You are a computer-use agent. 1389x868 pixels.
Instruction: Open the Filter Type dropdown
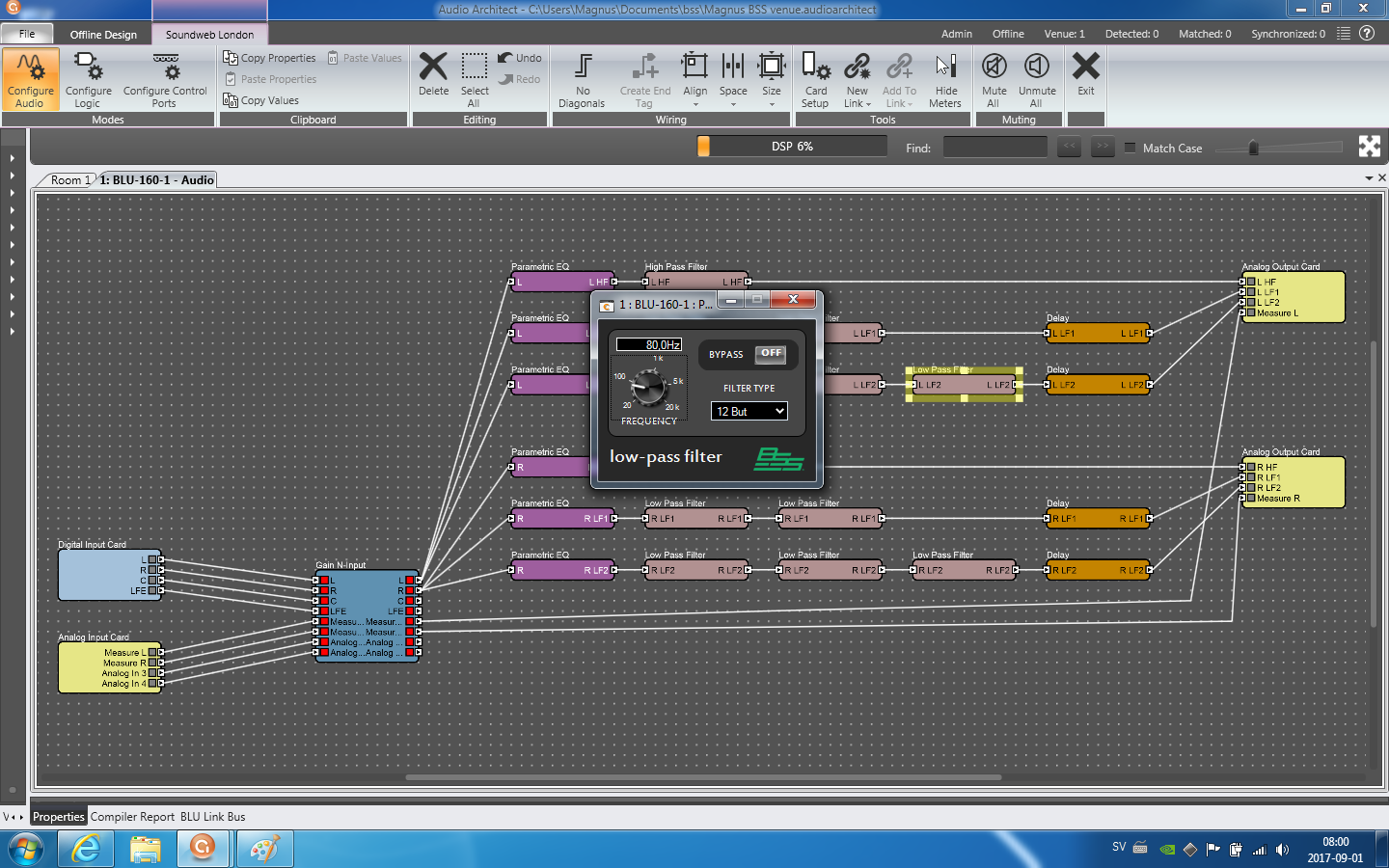[x=749, y=411]
